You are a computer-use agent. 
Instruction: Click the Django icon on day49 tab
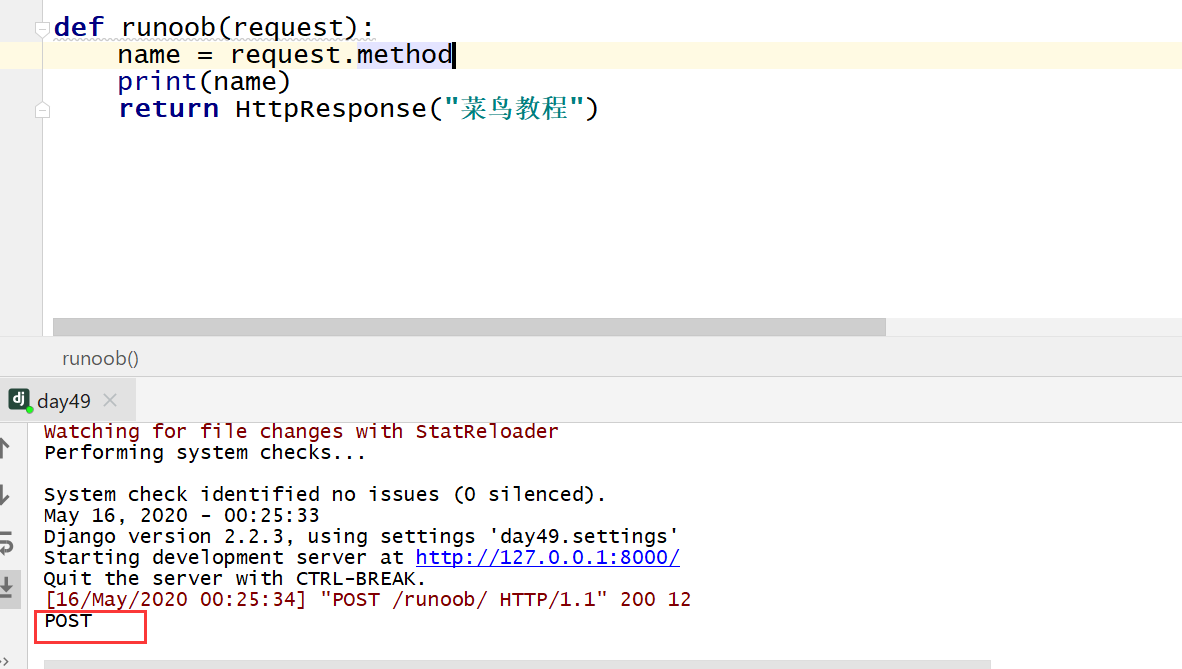point(19,400)
